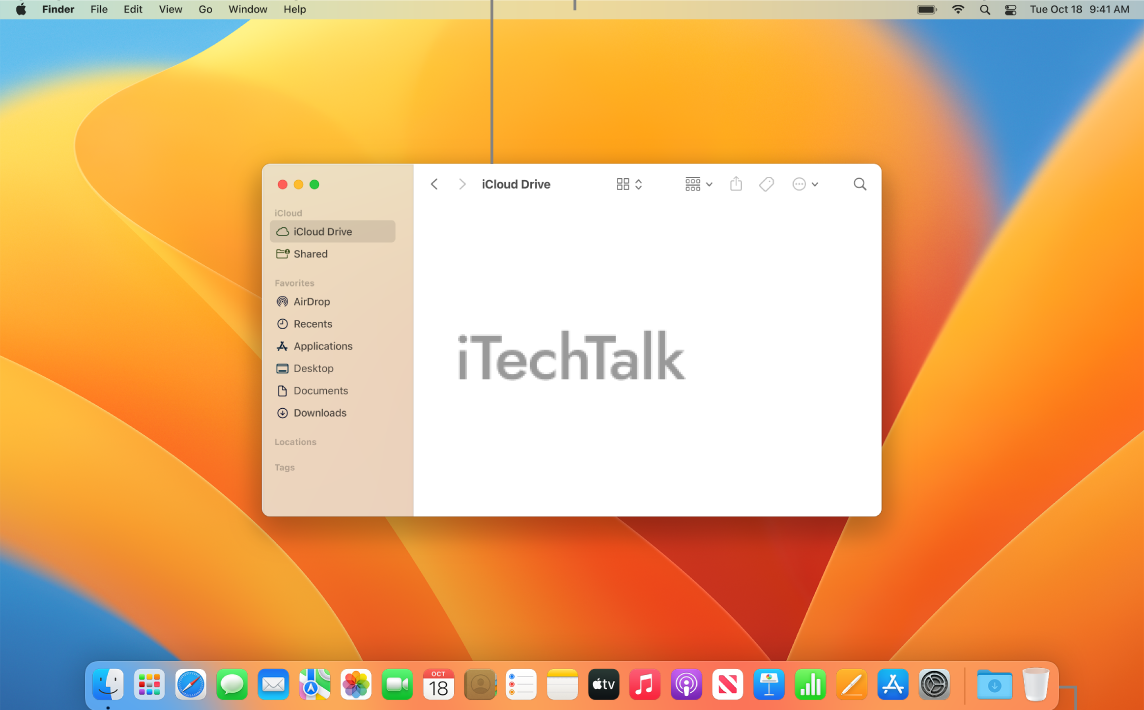Launch System Settings from the Dock
This screenshot has width=1144, height=710.
[933, 685]
